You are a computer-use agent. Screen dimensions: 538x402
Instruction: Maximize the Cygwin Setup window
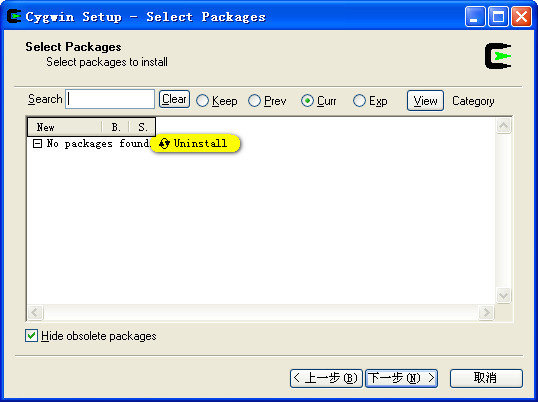498,16
